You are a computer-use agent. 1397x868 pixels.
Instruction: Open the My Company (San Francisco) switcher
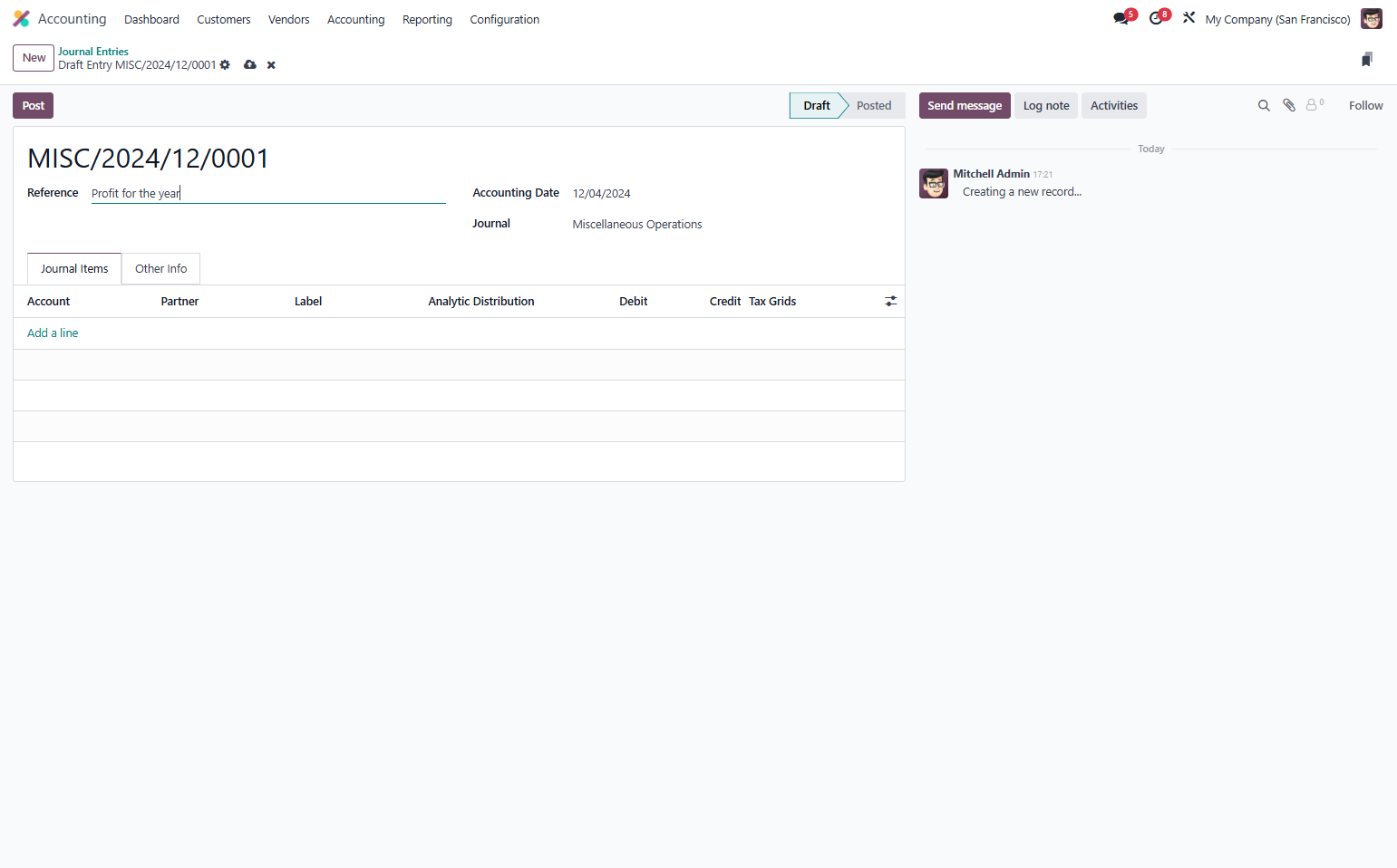[x=1277, y=19]
